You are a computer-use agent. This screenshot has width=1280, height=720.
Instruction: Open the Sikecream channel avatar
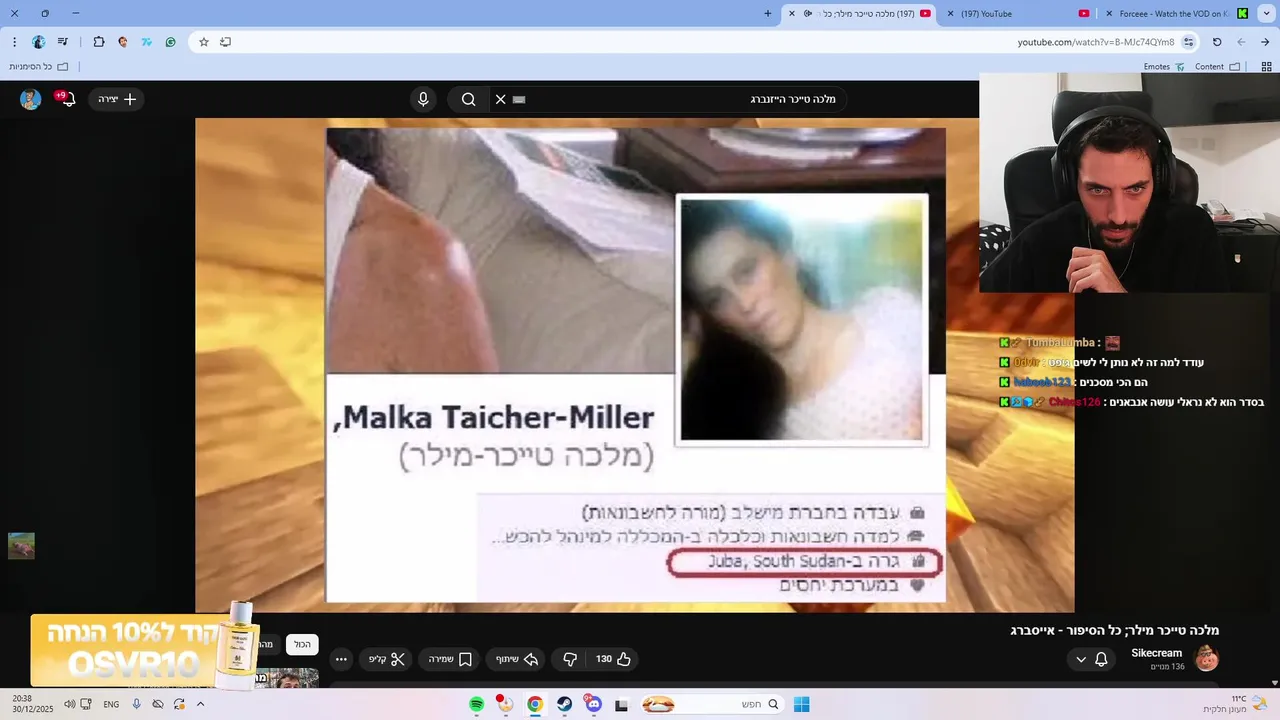[1206, 658]
